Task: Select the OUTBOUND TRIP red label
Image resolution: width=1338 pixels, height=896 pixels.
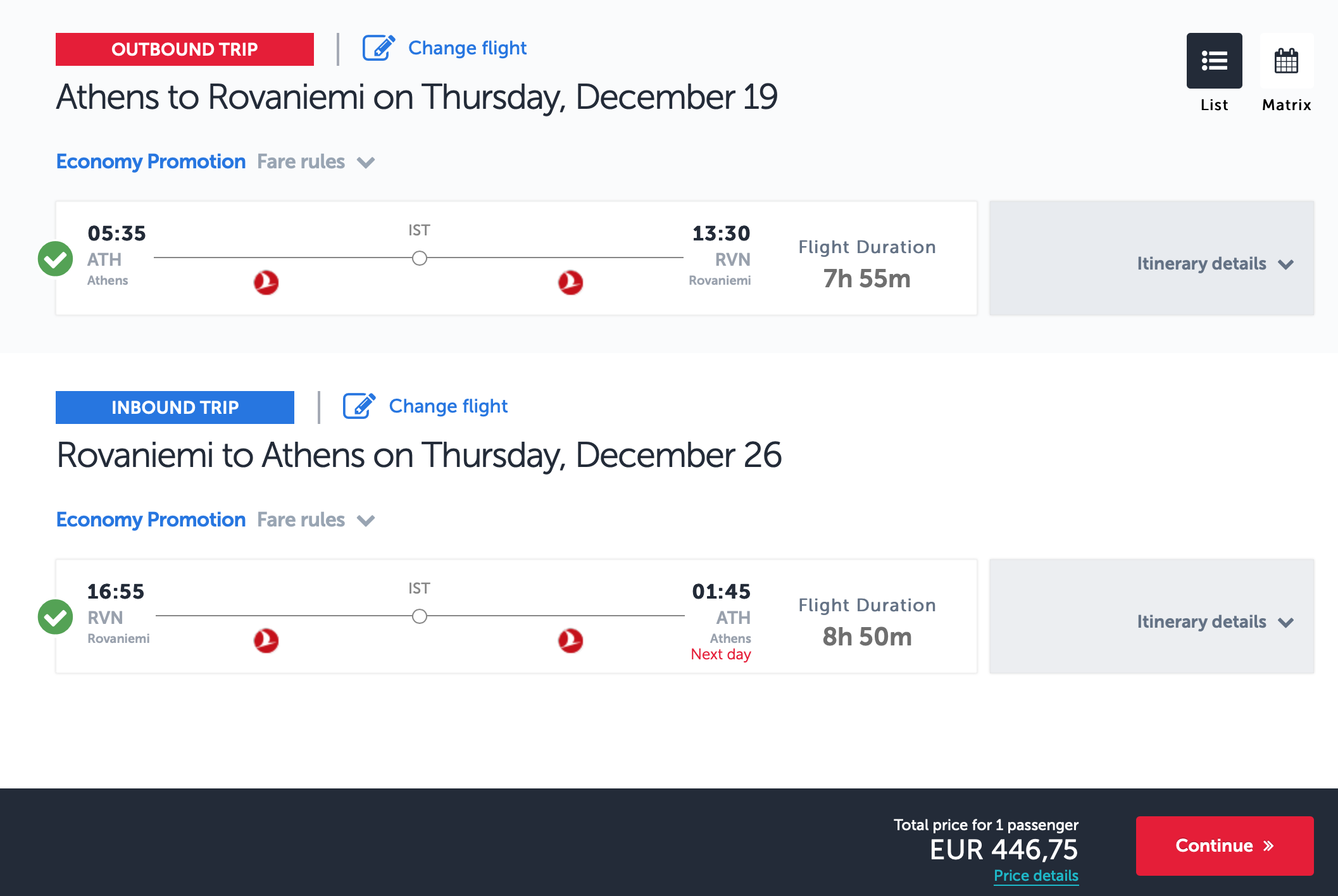Action: pos(184,49)
